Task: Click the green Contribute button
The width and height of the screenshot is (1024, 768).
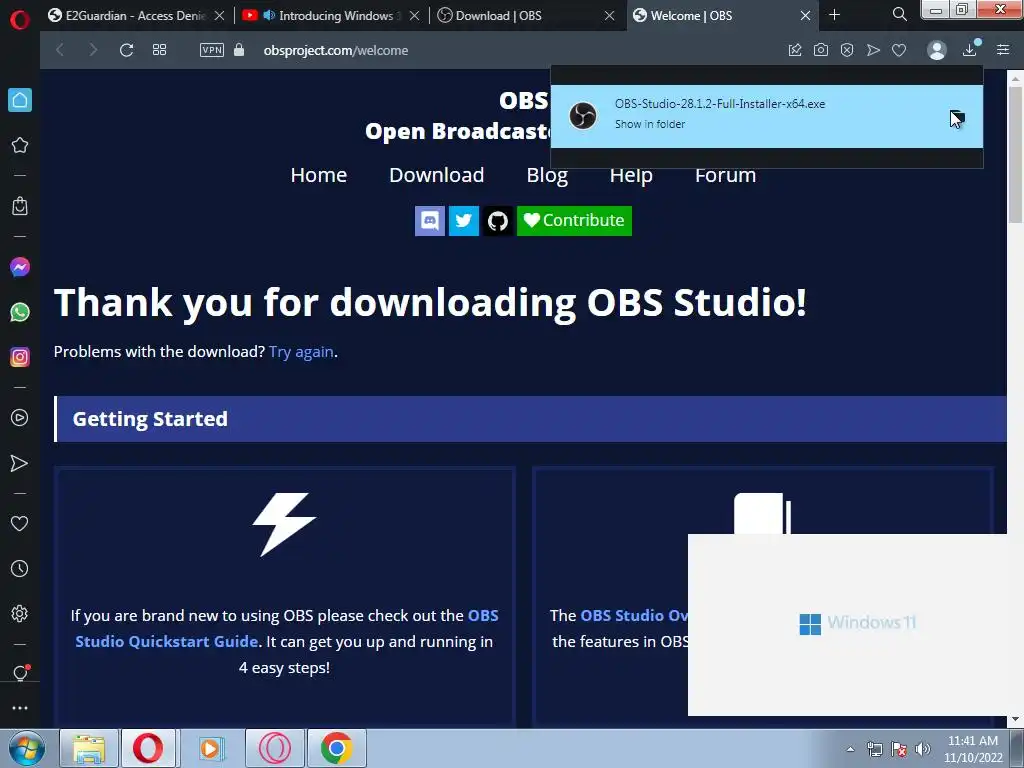Action: [574, 221]
